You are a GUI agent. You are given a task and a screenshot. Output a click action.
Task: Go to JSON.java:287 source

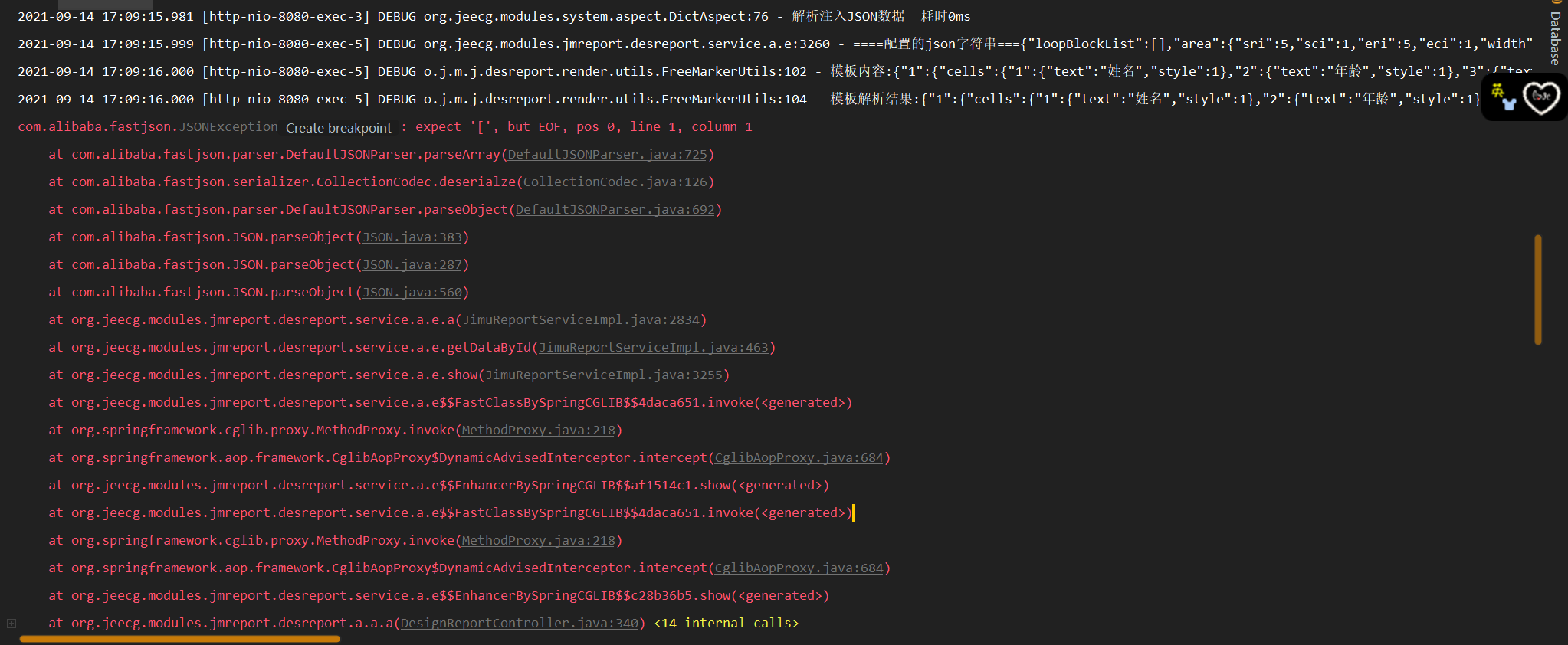(x=412, y=265)
